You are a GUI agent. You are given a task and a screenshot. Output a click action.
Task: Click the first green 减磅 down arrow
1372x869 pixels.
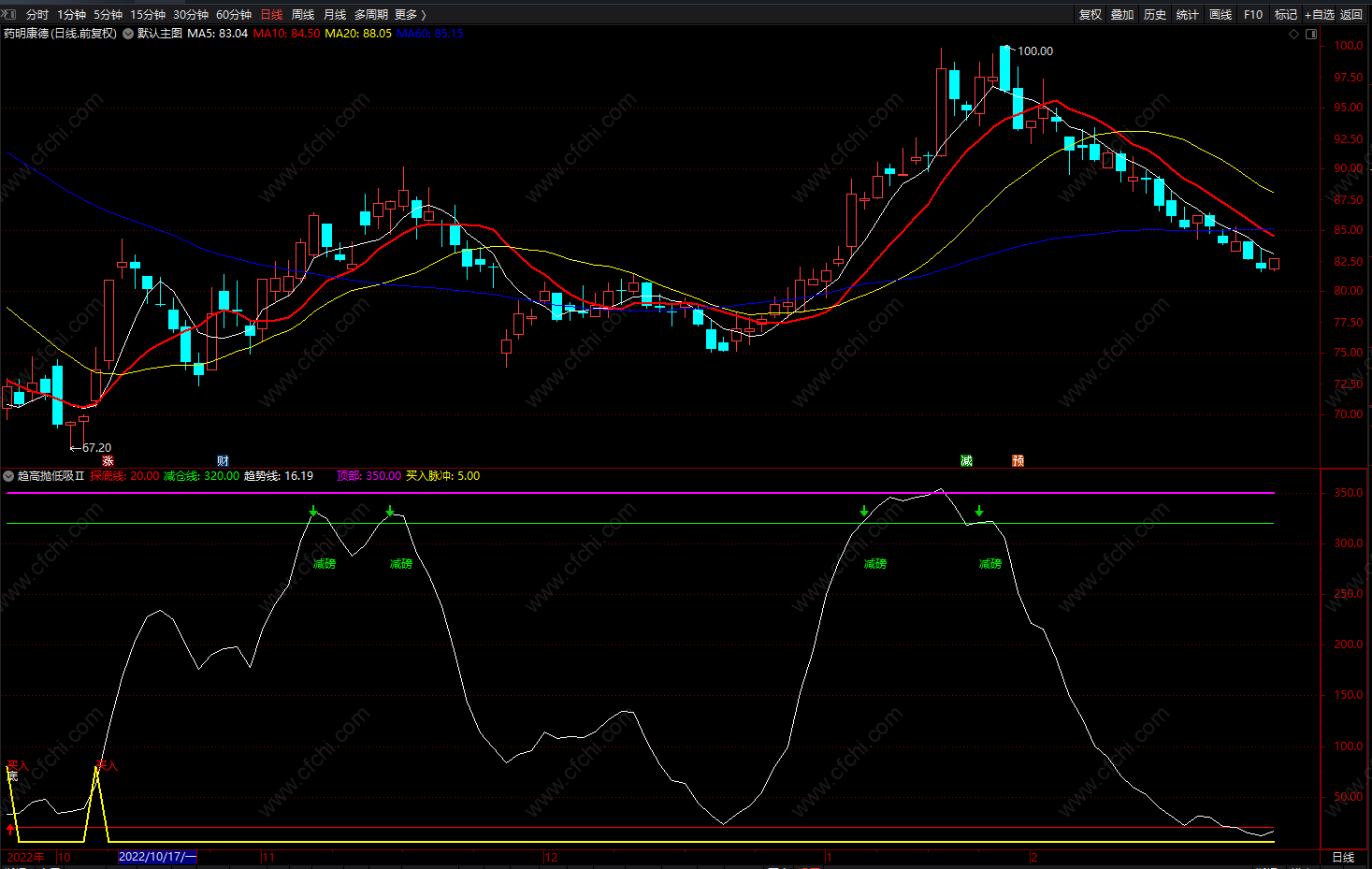314,512
